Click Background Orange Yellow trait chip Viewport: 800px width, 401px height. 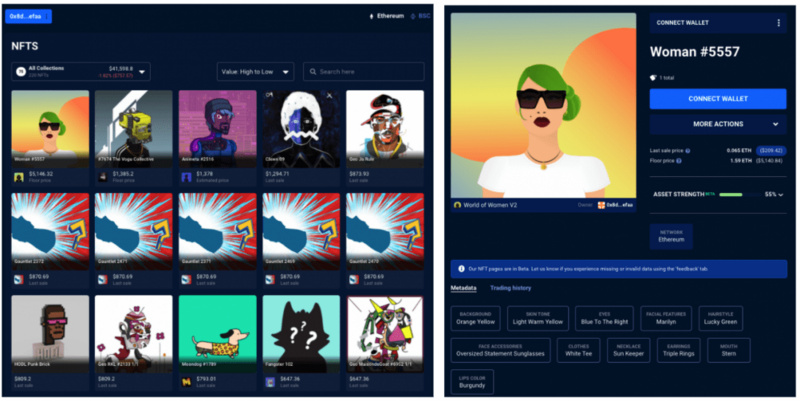(x=476, y=318)
